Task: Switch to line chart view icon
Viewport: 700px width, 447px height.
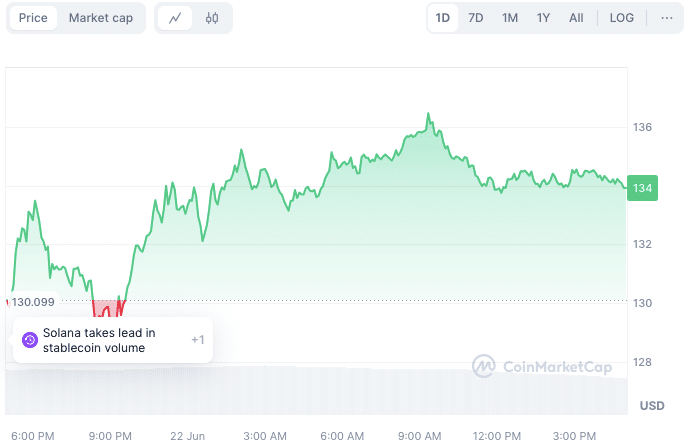Action: (176, 18)
